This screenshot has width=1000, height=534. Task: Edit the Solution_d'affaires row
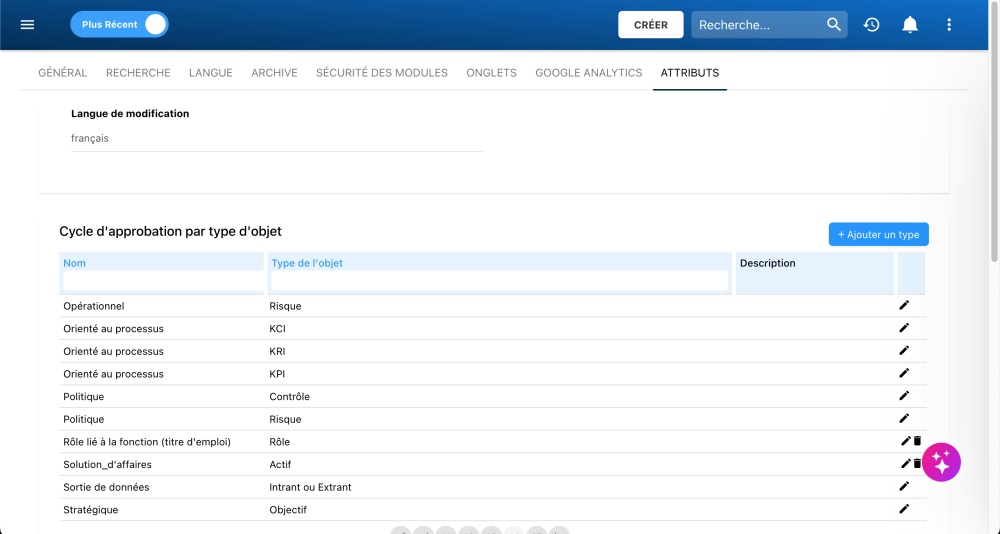pos(906,464)
